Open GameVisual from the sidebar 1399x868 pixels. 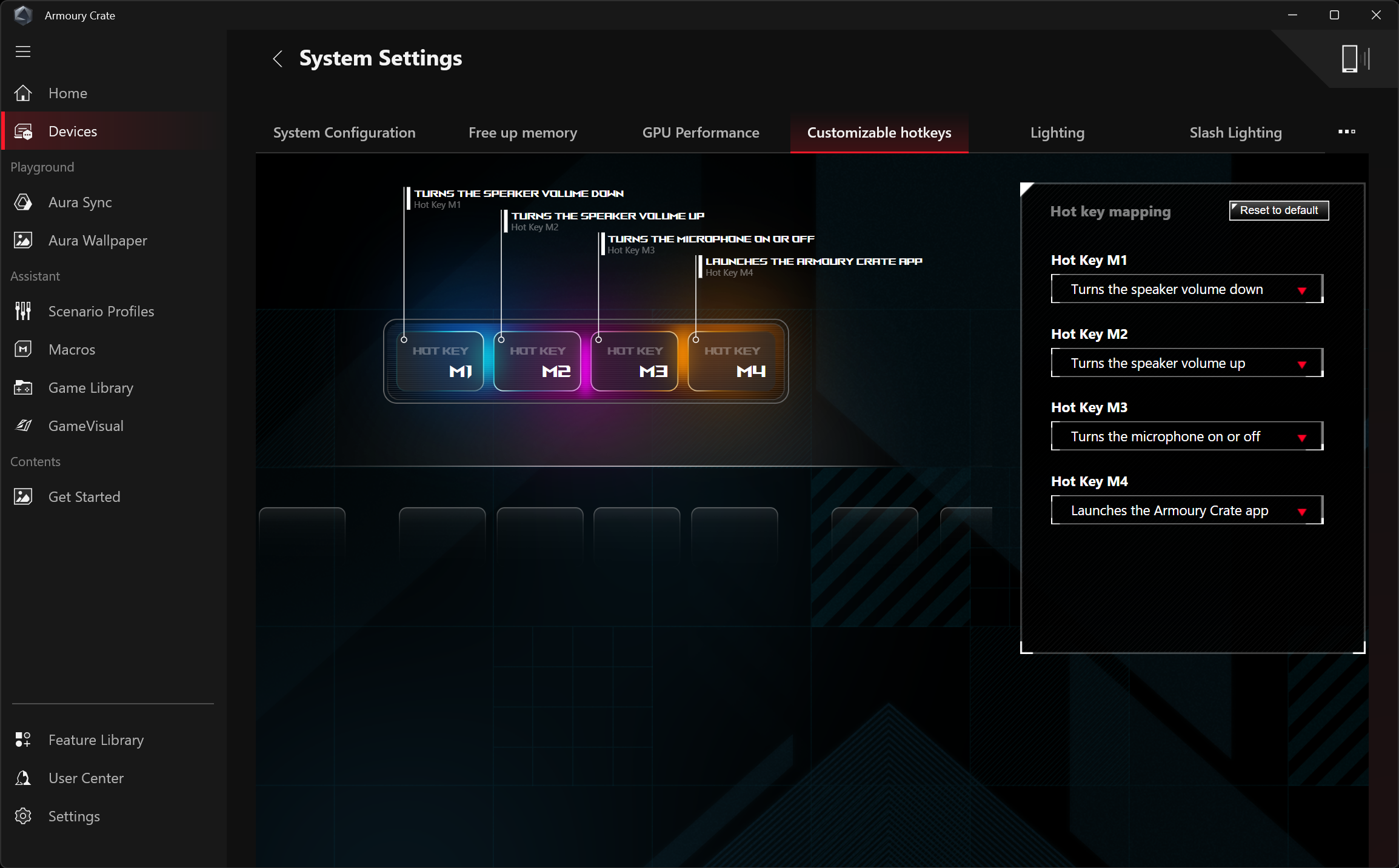(85, 426)
